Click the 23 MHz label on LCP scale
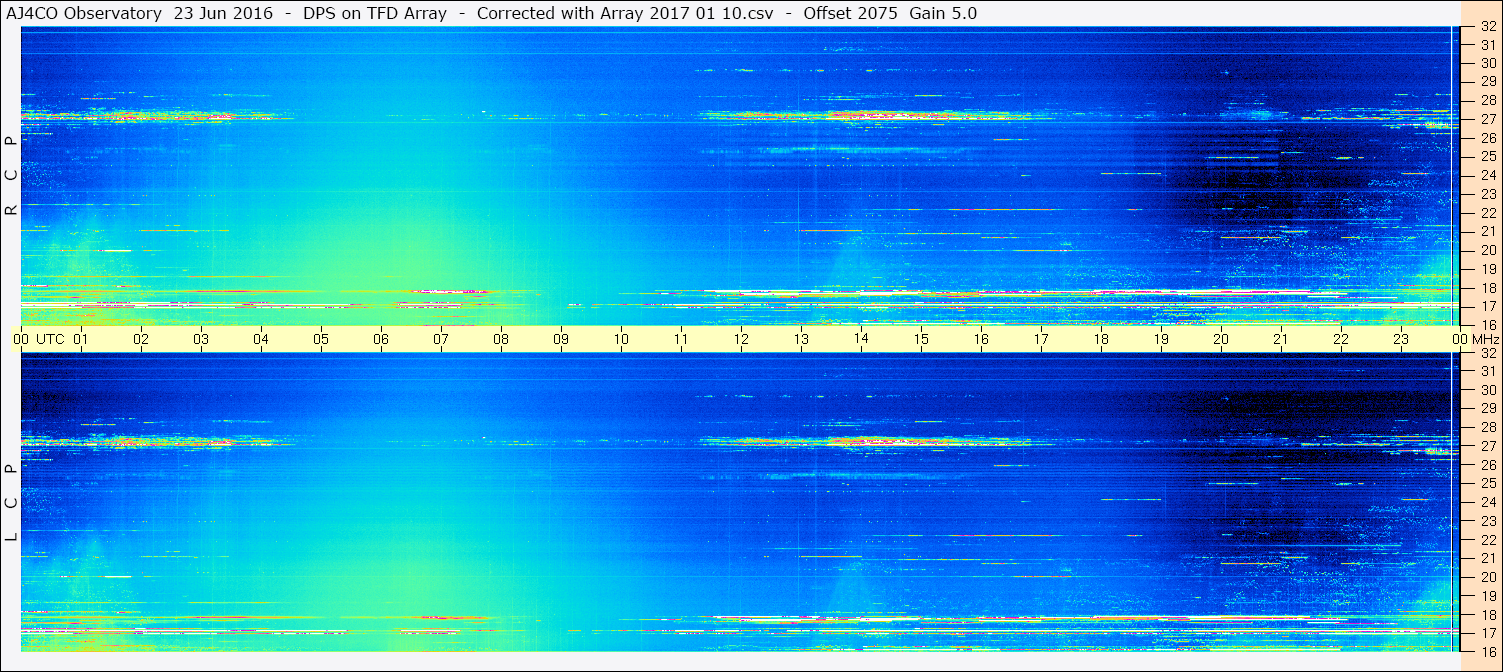 (1488, 521)
